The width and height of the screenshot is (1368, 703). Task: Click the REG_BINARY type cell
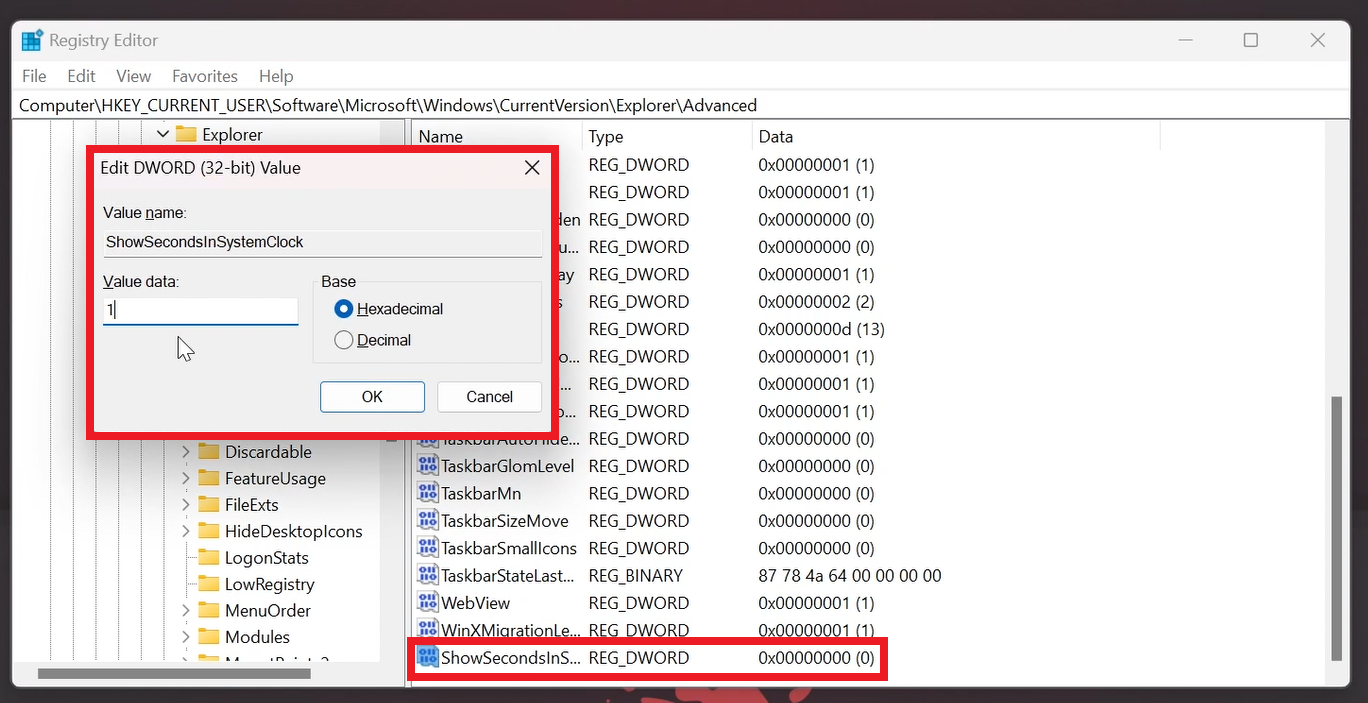[x=636, y=576]
